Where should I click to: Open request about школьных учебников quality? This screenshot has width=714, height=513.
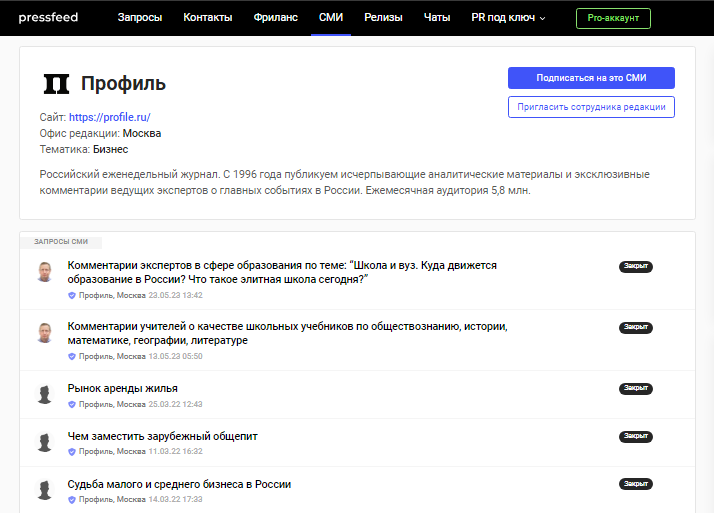coord(287,333)
